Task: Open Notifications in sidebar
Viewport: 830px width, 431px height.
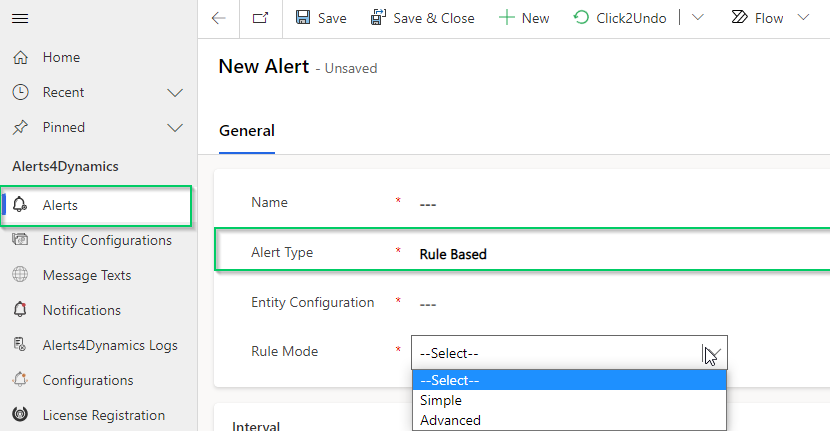Action: 82,310
